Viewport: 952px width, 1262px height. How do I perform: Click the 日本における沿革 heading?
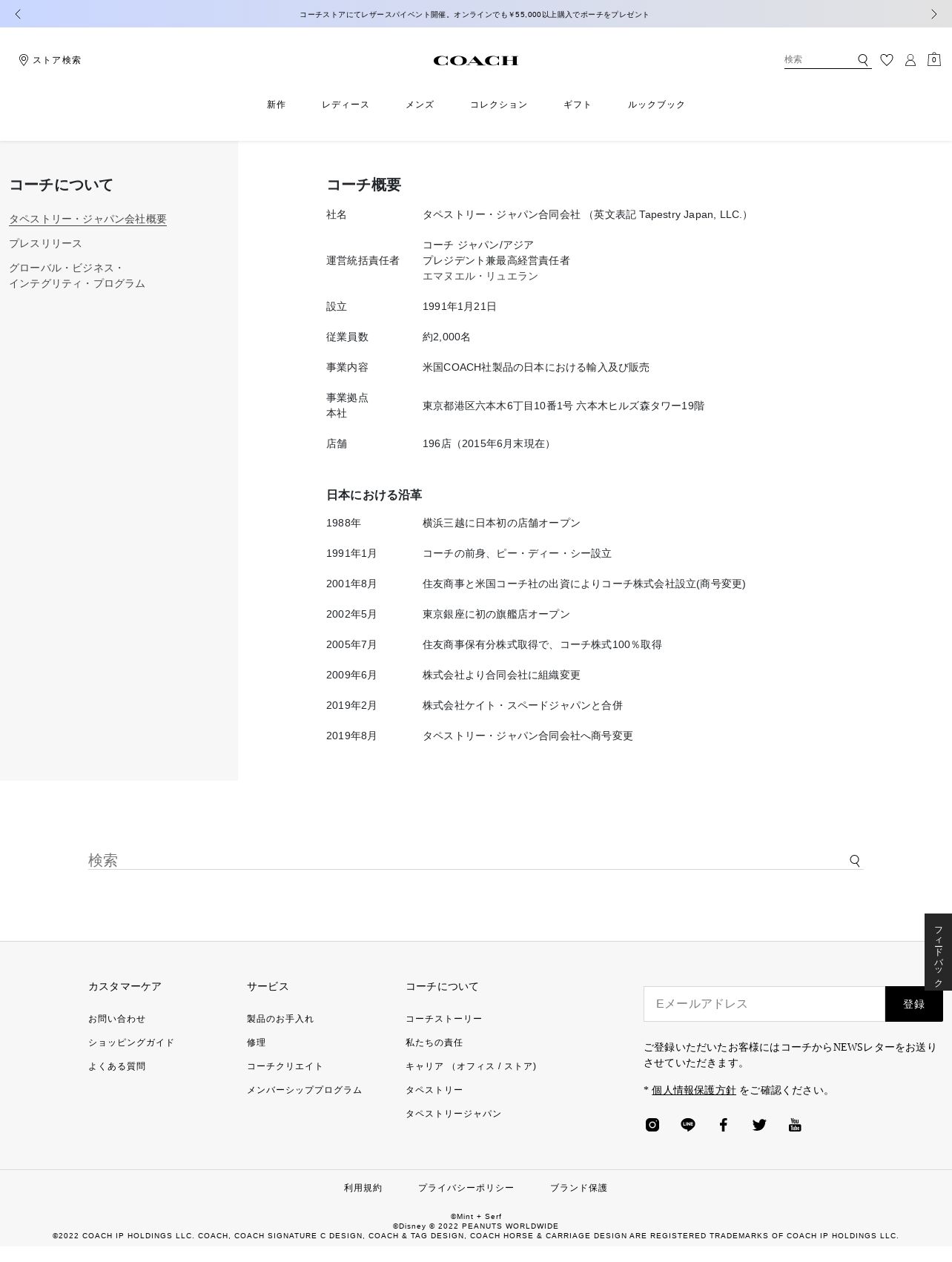coord(374,495)
